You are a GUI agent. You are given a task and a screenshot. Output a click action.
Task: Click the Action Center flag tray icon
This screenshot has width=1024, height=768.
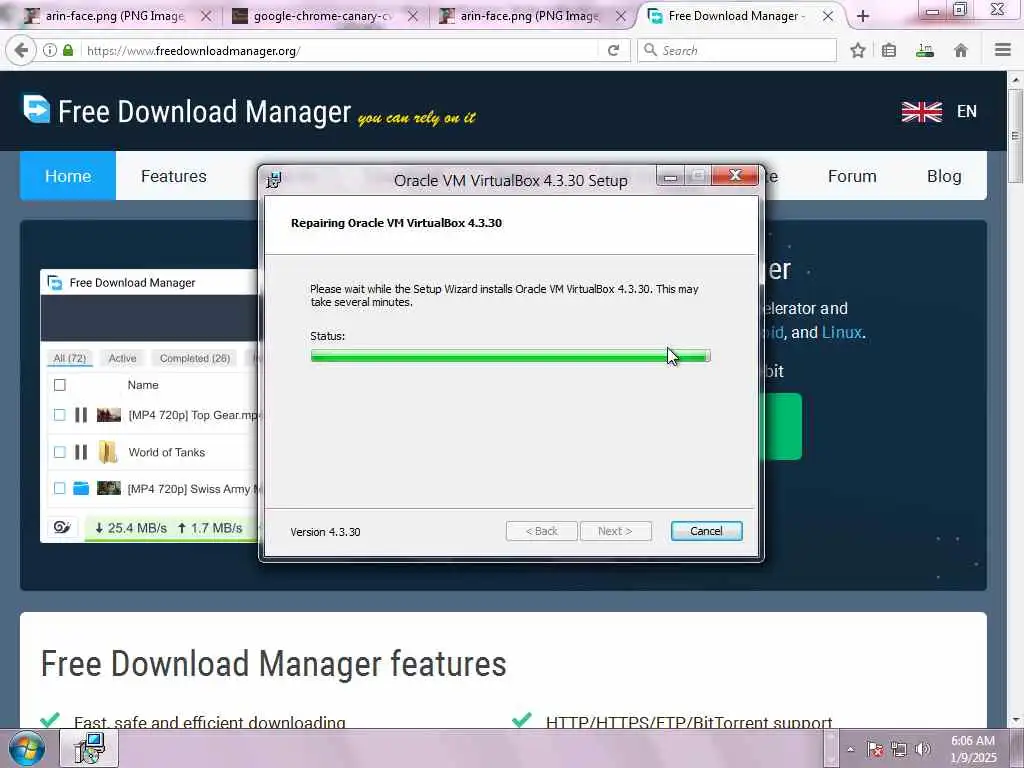pos(875,749)
